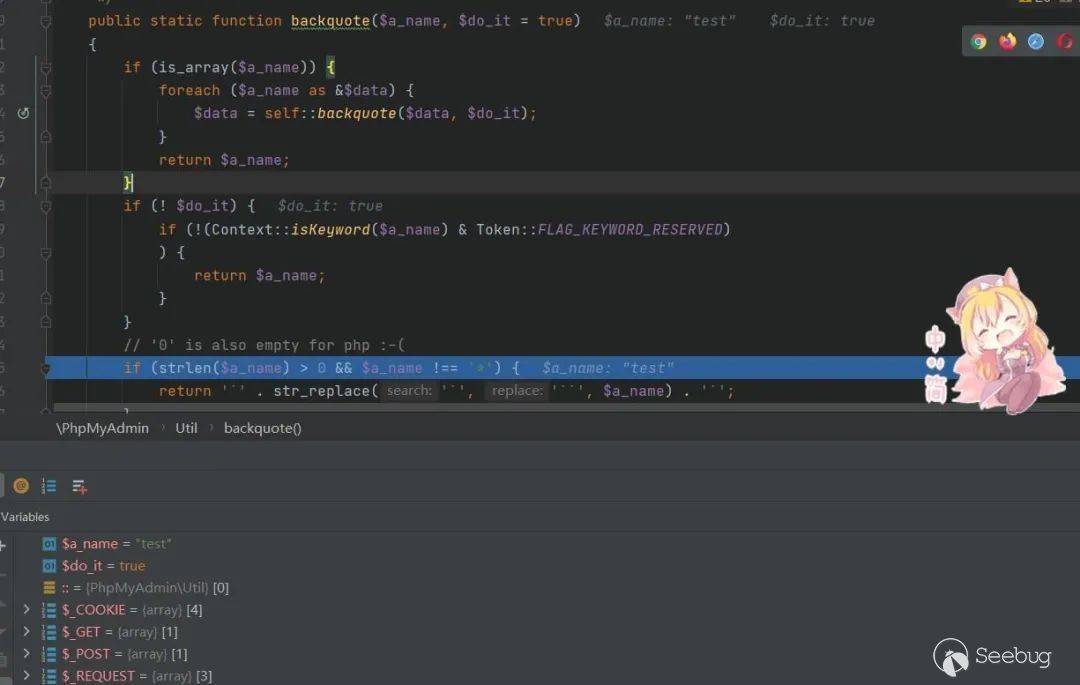Open in Safari browser icon
Screen dimensions: 1080x685
coord(1036,41)
